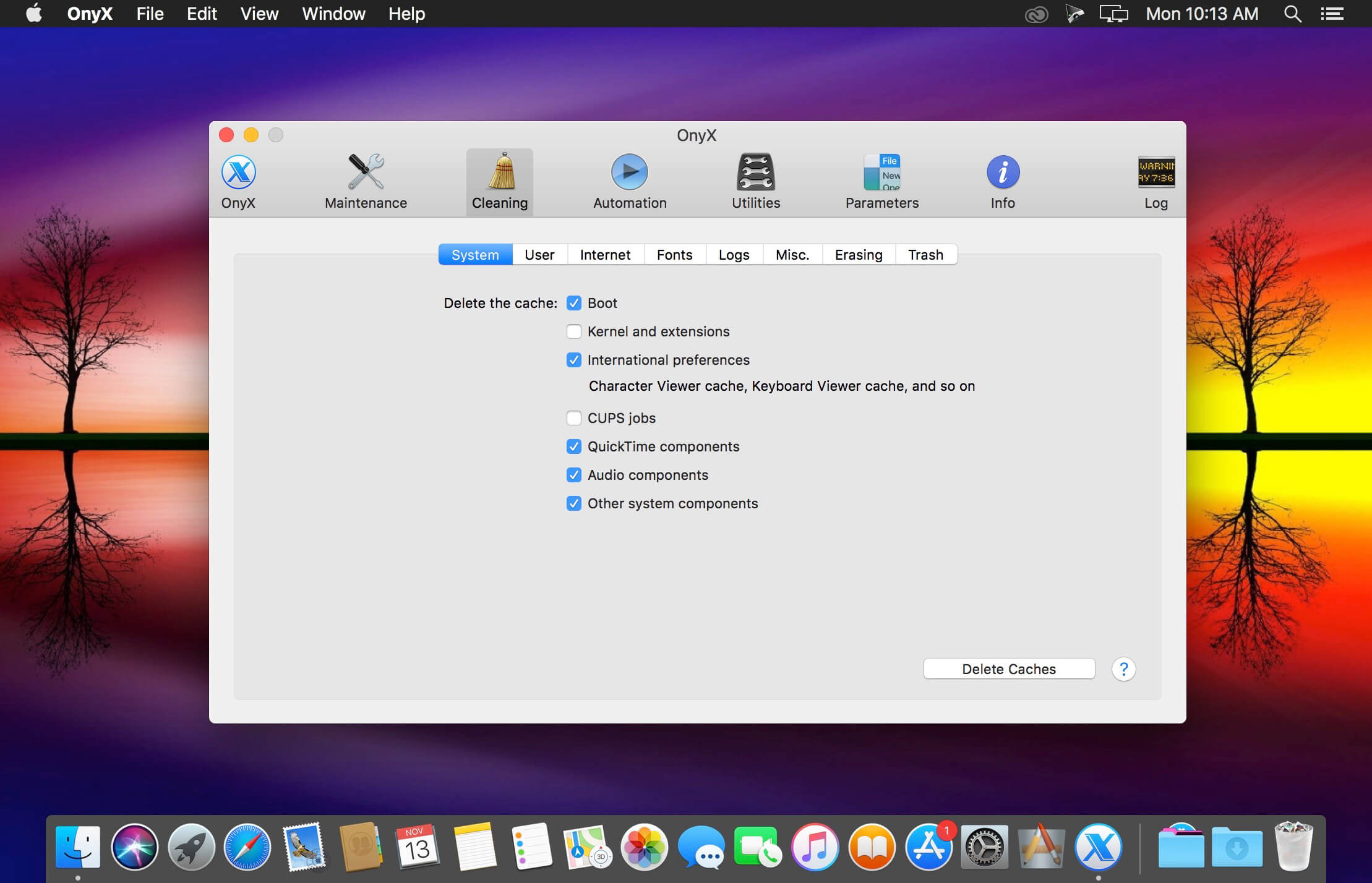Screen dimensions: 1372x883
Task: Click the Delete Caches button
Action: click(x=1009, y=669)
